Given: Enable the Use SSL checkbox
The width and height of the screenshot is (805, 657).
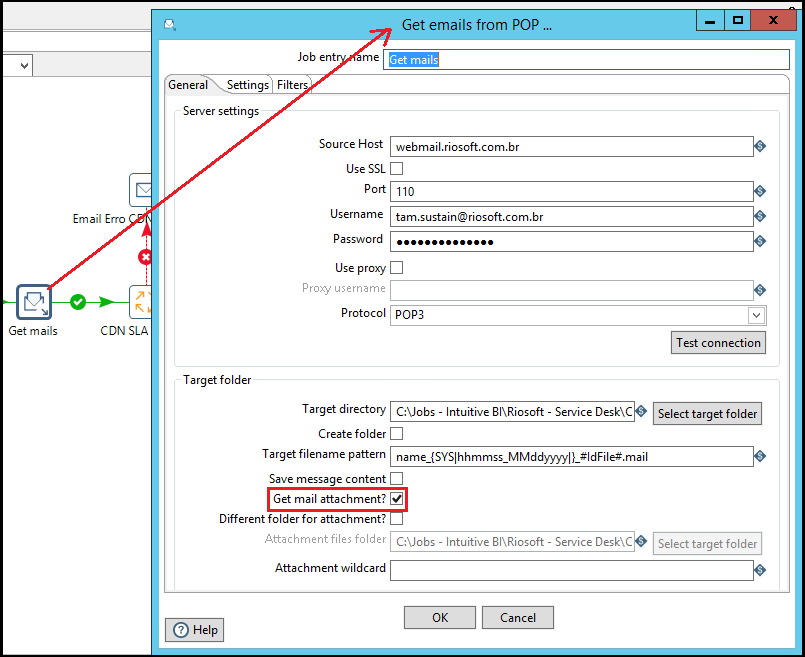Looking at the screenshot, I should coord(396,169).
